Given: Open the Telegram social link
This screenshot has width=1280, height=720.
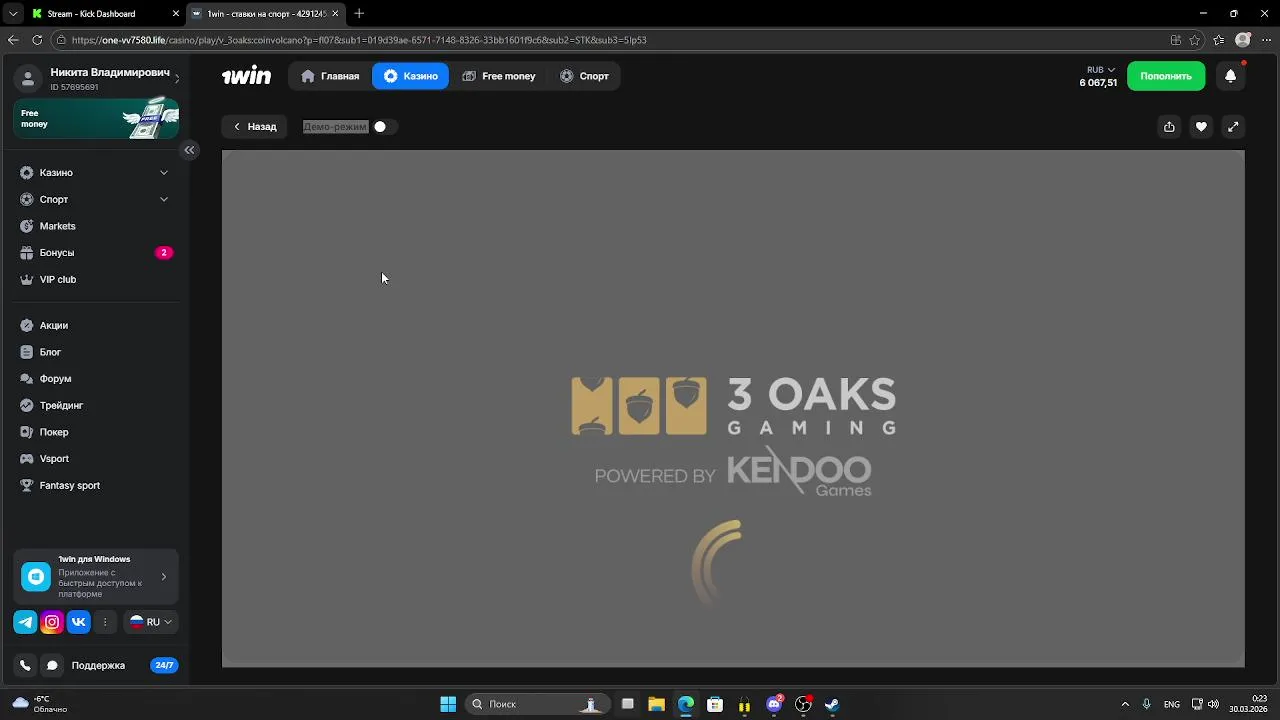Looking at the screenshot, I should coord(25,622).
